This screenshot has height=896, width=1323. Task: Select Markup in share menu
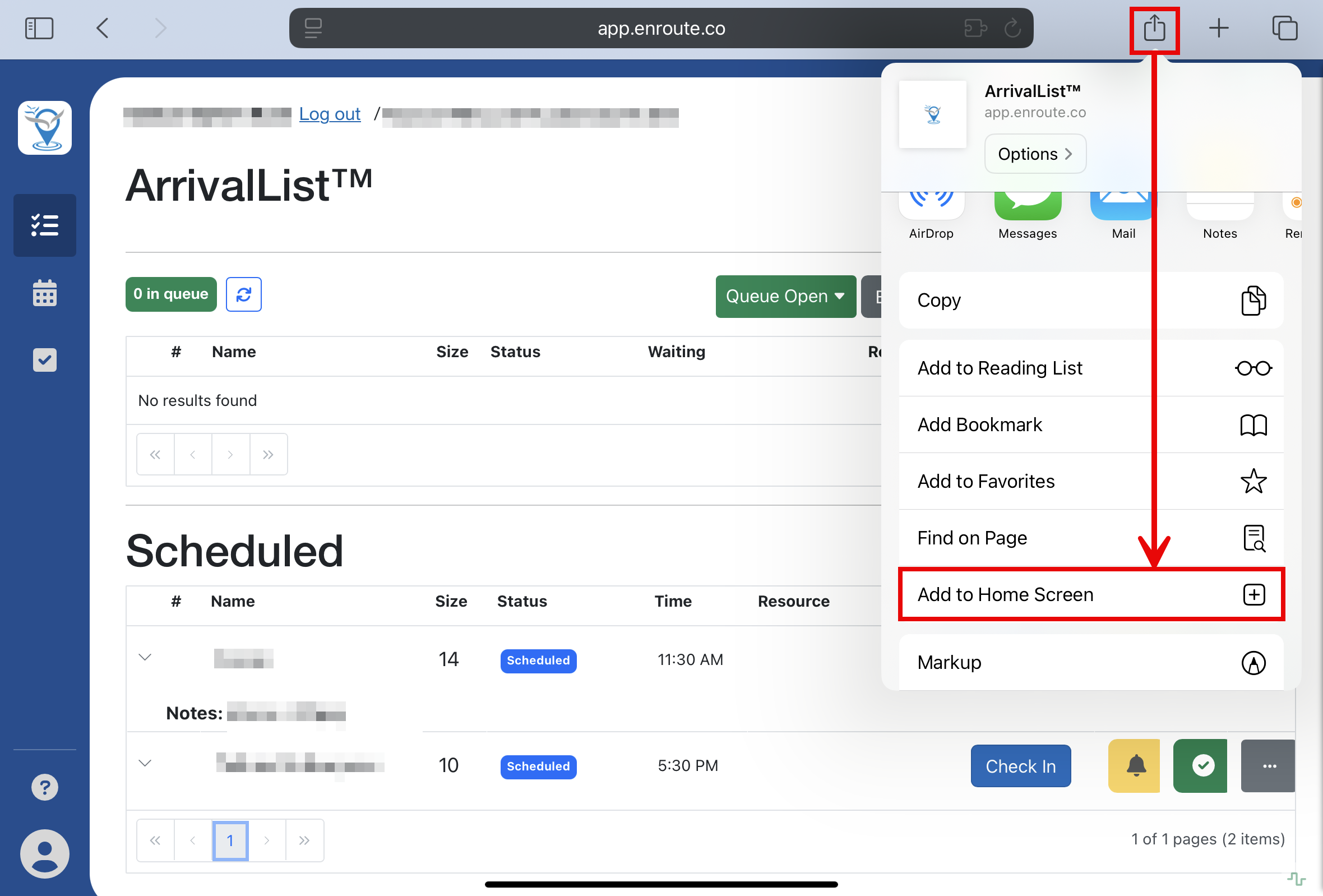click(x=1091, y=662)
